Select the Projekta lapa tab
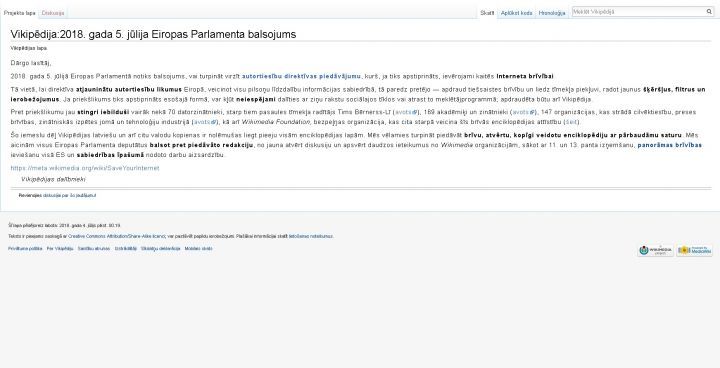The image size is (720, 368). (x=19, y=13)
